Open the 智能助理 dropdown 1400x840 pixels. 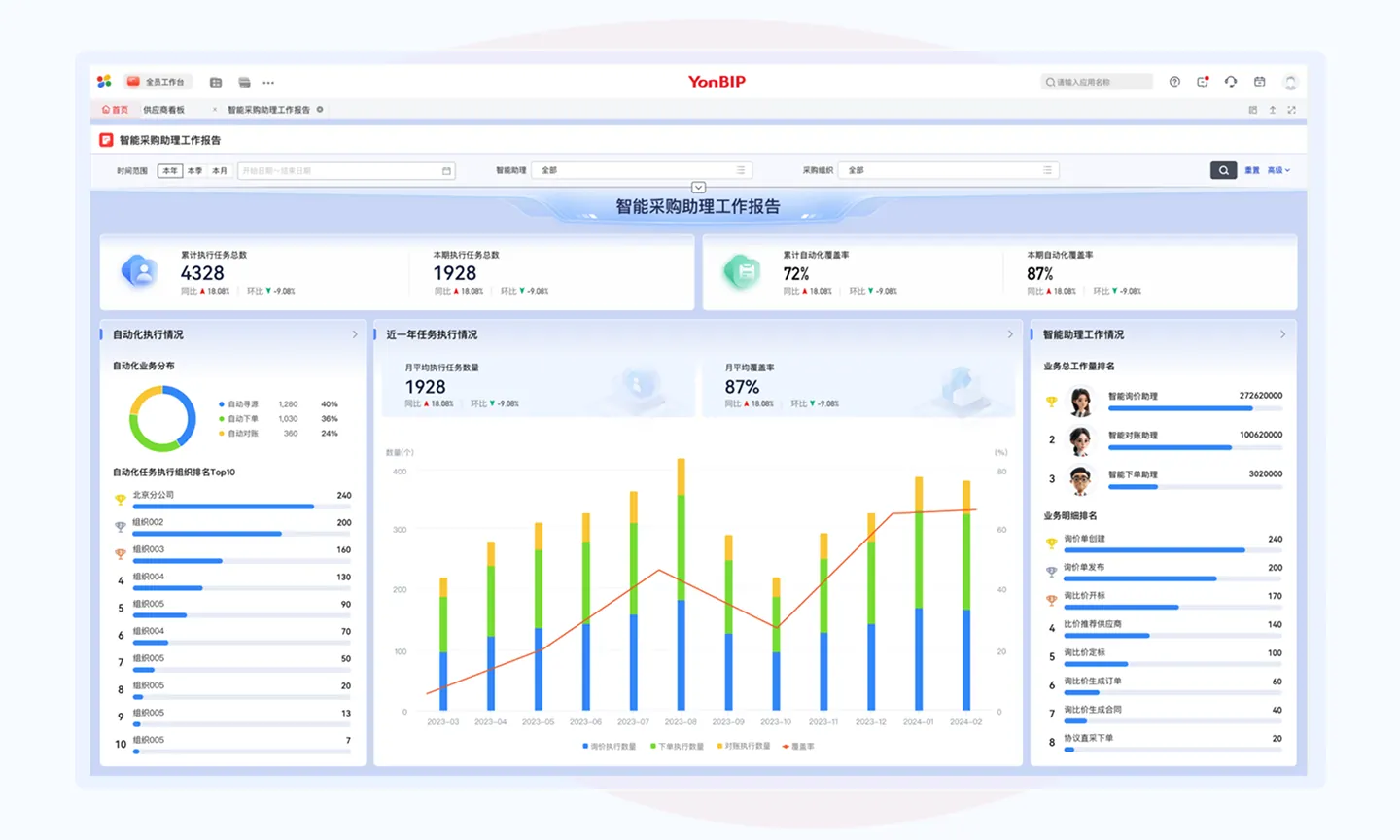[x=644, y=170]
